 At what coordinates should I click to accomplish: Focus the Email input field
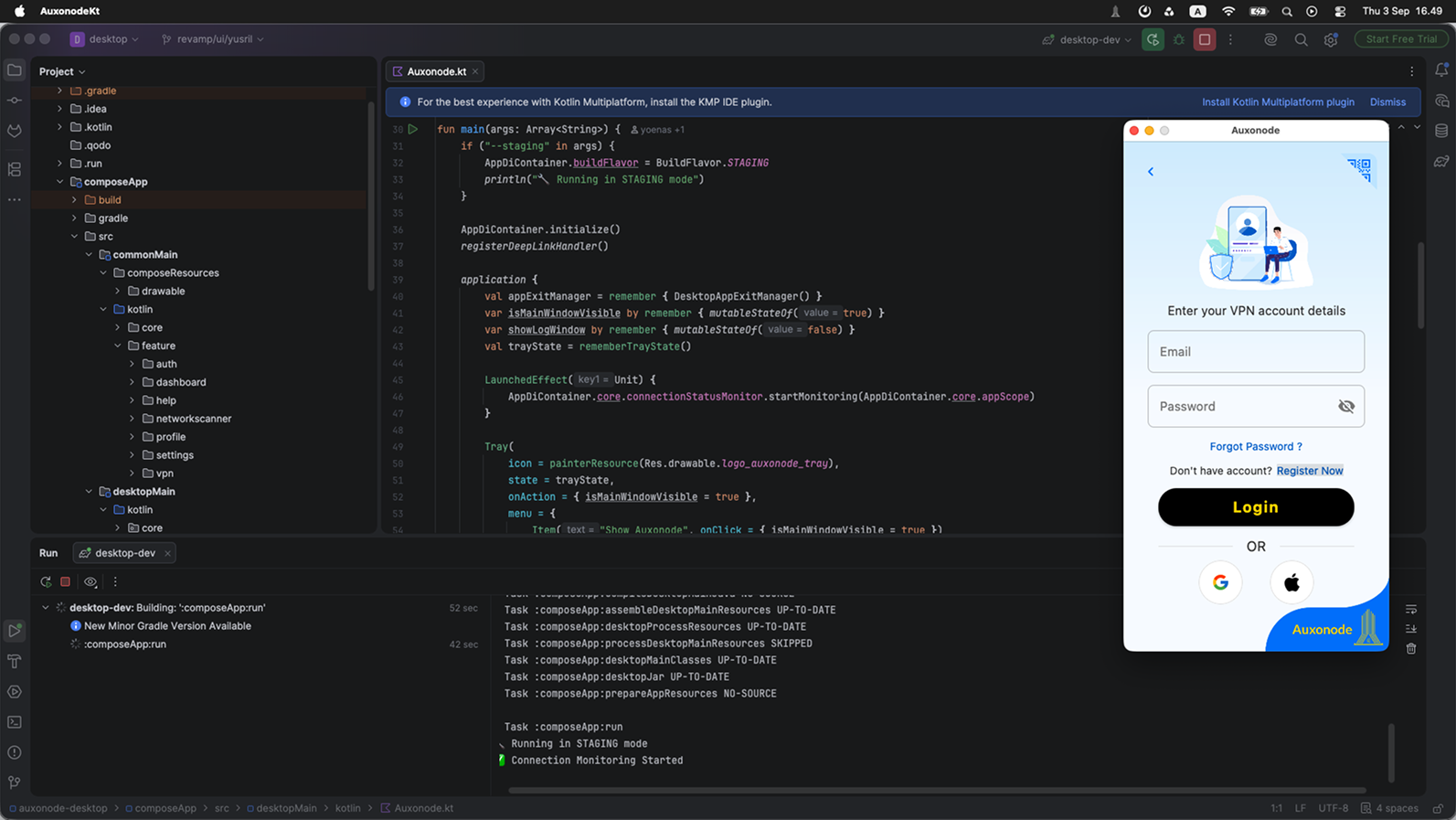pos(1256,351)
